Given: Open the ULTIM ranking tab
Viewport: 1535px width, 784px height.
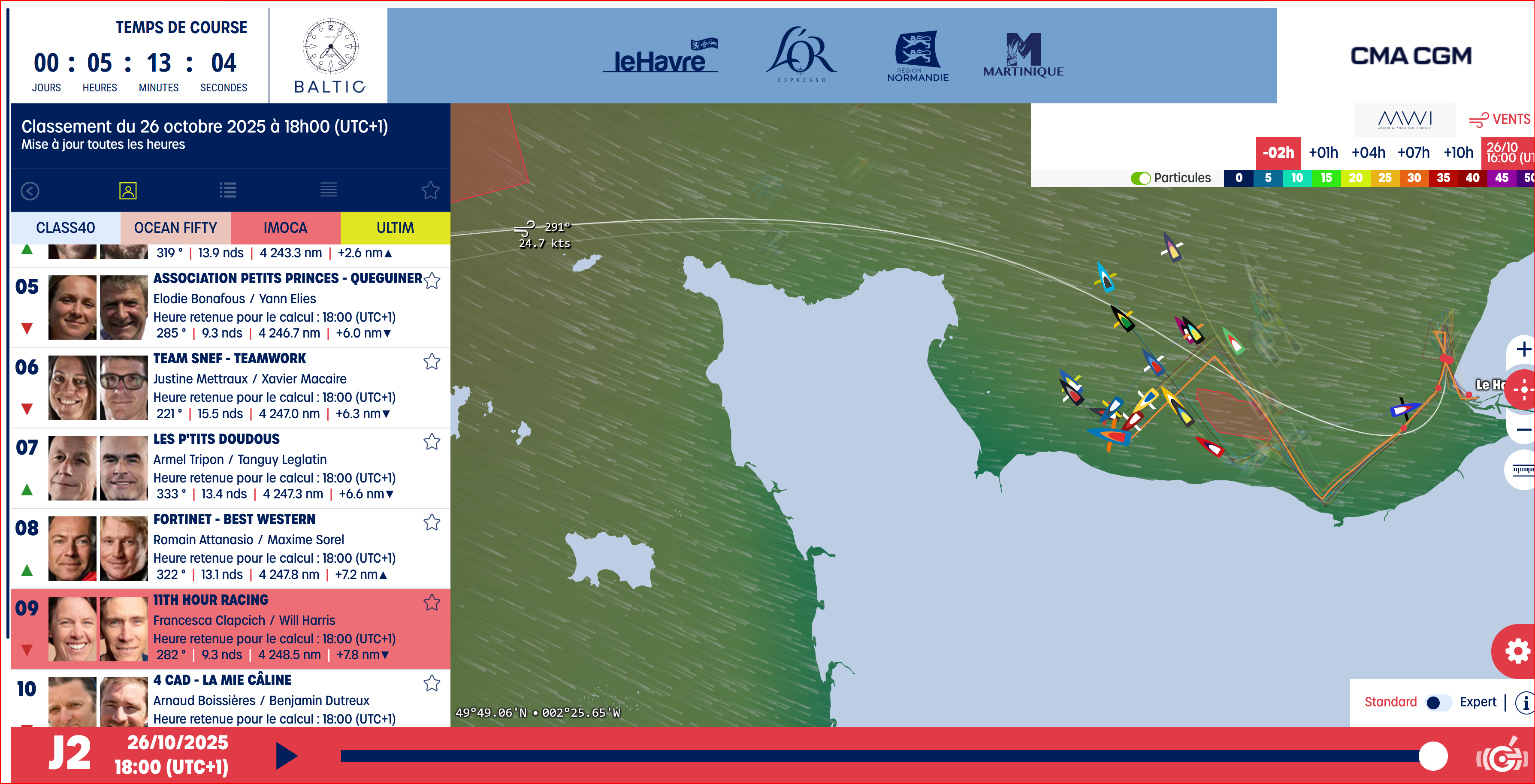Looking at the screenshot, I should (395, 228).
